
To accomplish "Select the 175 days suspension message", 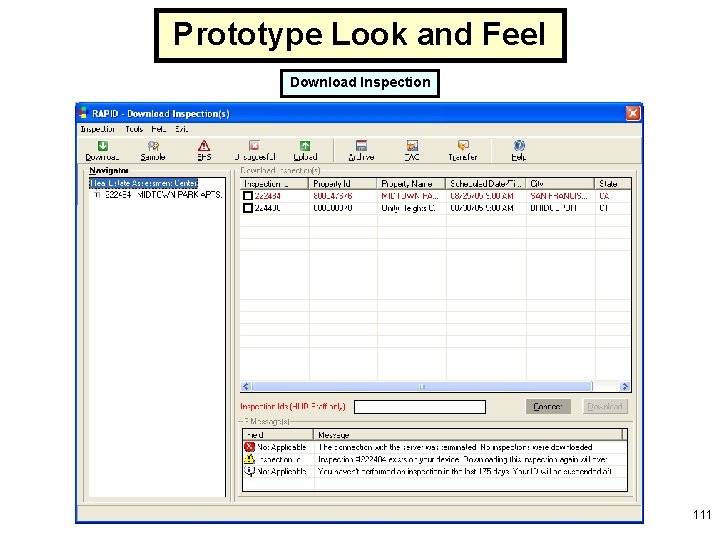I will [465, 471].
